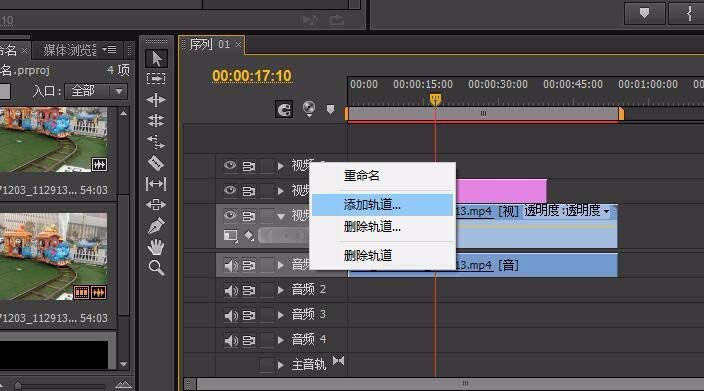Select the Razor tool
Image resolution: width=704 pixels, height=391 pixels.
(156, 163)
